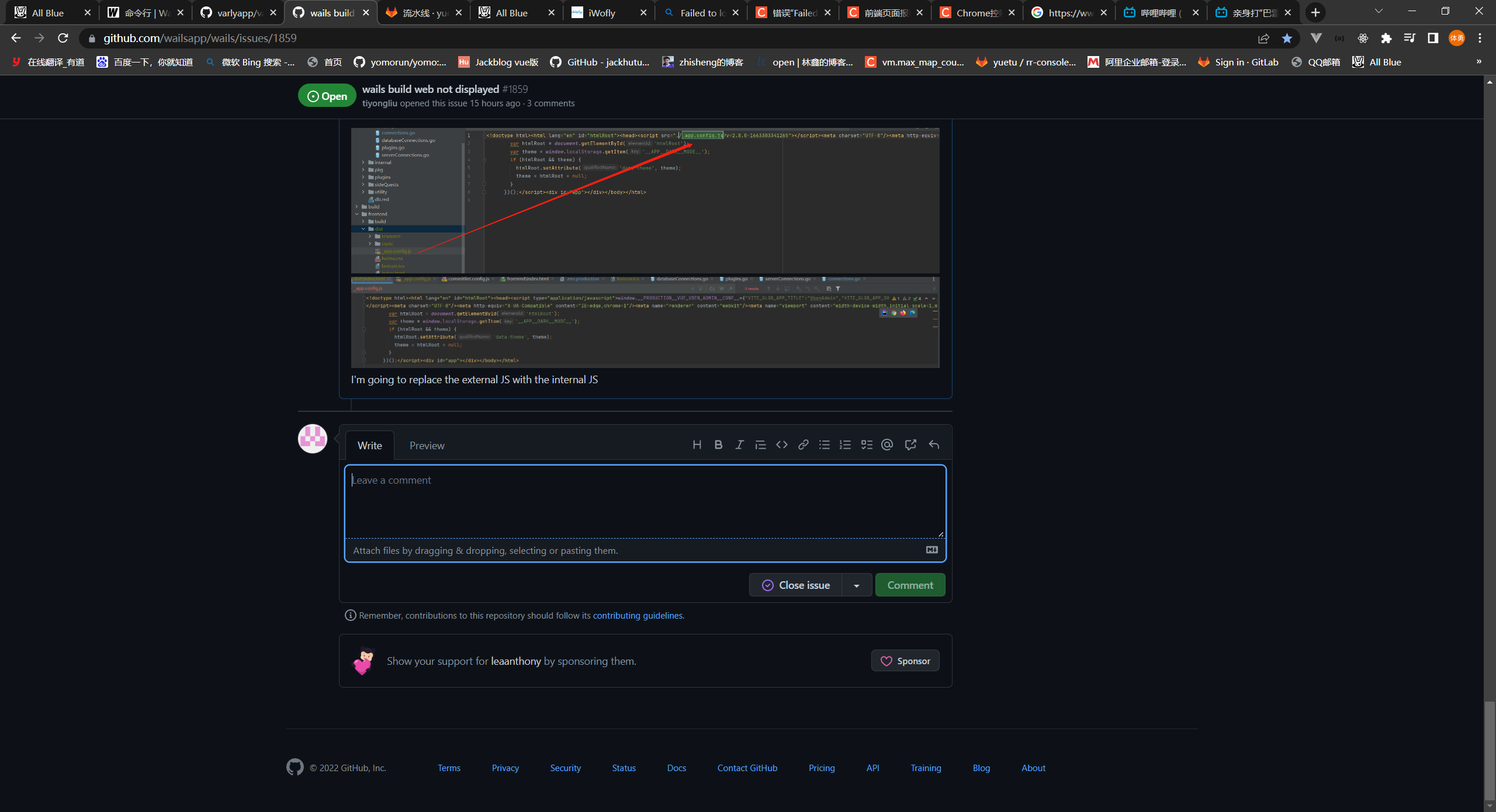Insert a numbered list

[845, 445]
